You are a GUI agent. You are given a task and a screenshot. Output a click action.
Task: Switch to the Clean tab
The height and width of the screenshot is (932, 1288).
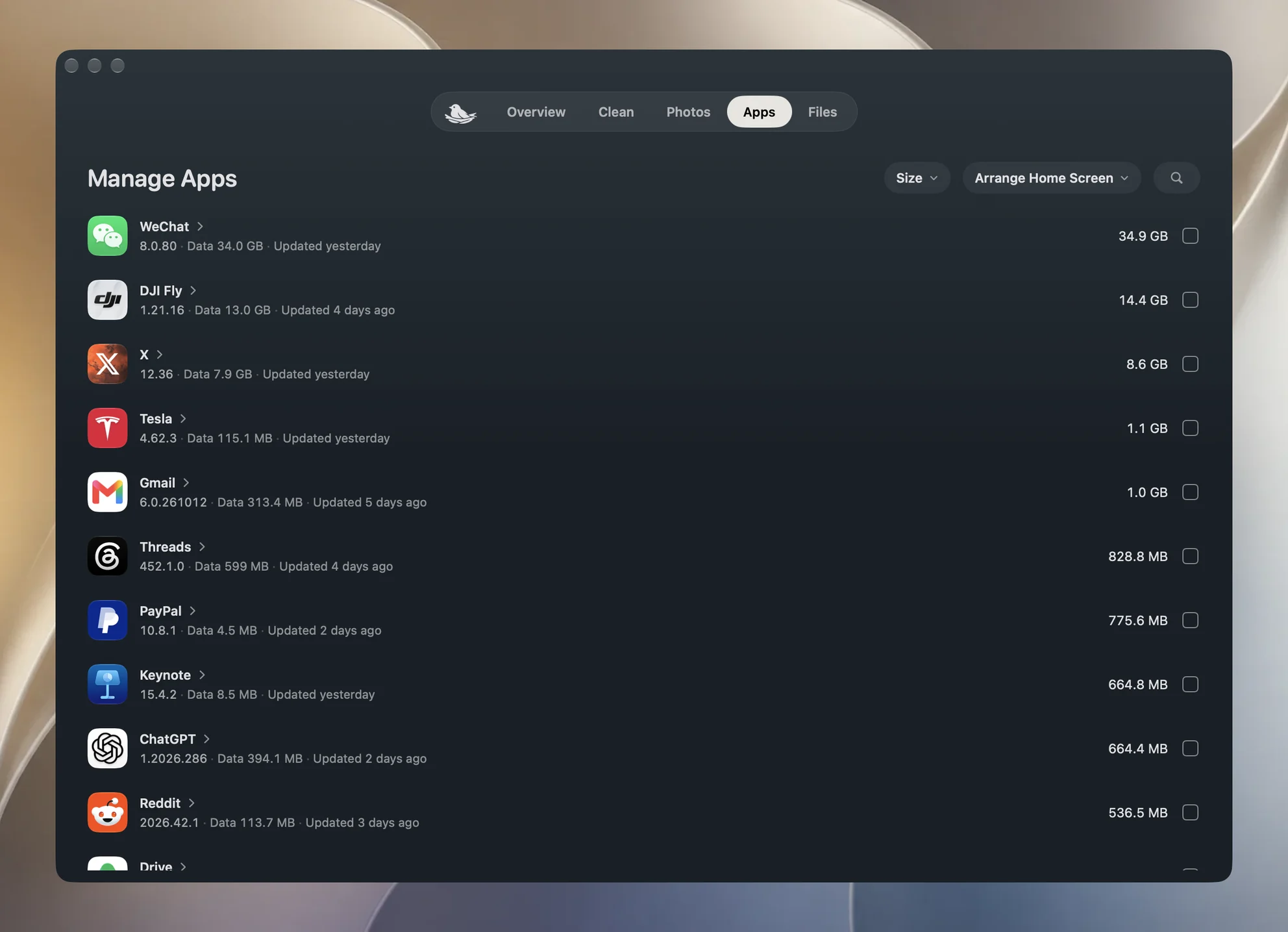616,112
